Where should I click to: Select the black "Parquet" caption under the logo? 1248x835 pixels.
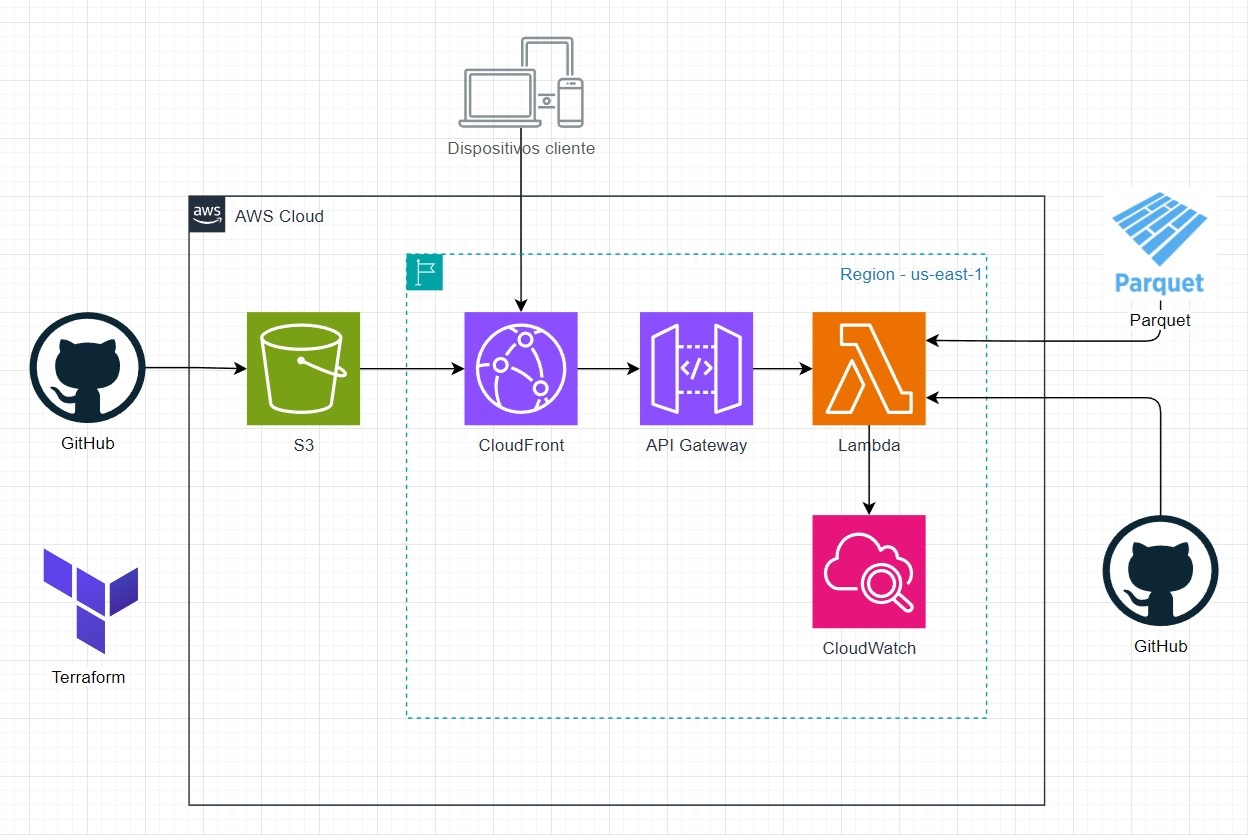pyautogui.click(x=1160, y=320)
